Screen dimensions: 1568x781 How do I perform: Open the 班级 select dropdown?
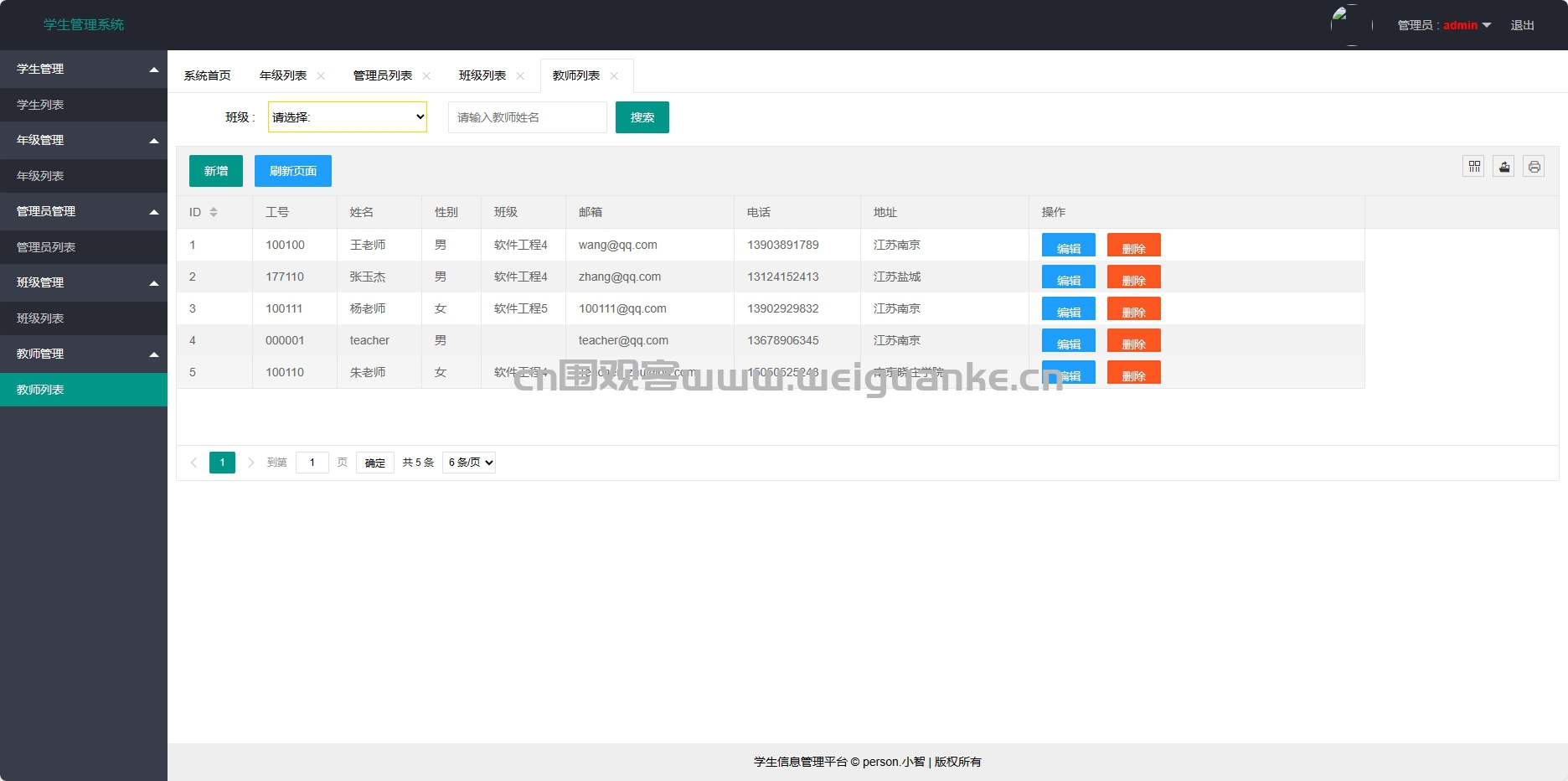348,117
